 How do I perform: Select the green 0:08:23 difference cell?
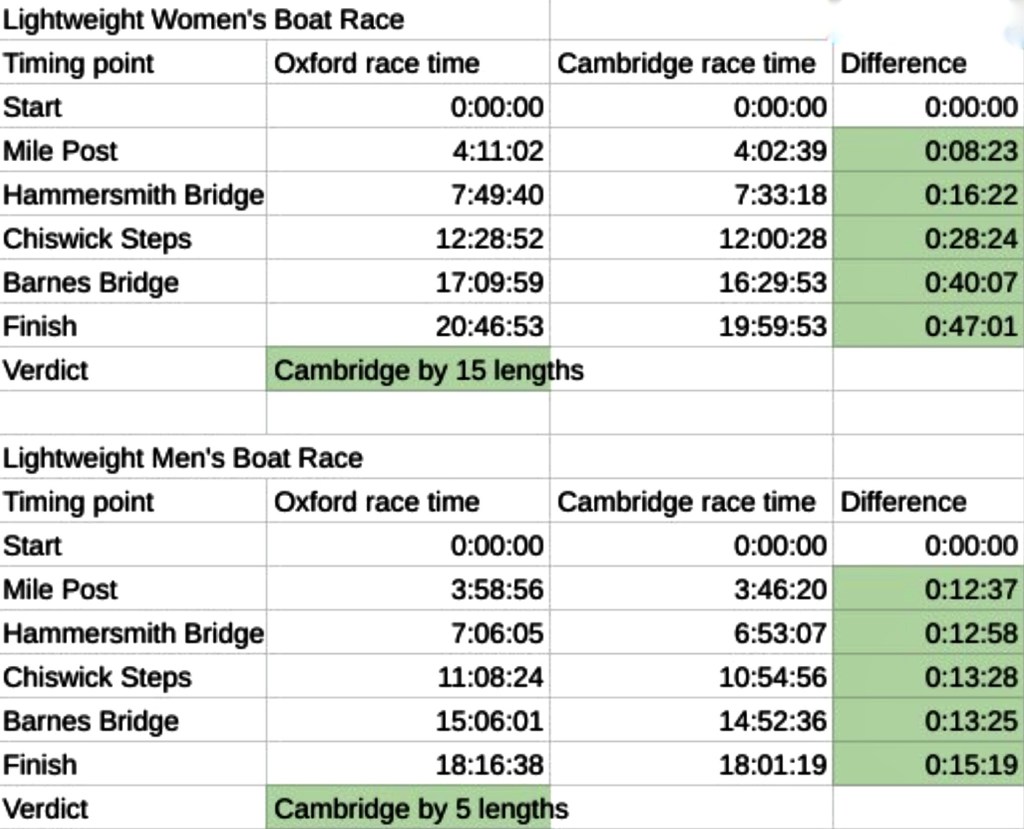pyautogui.click(x=928, y=151)
